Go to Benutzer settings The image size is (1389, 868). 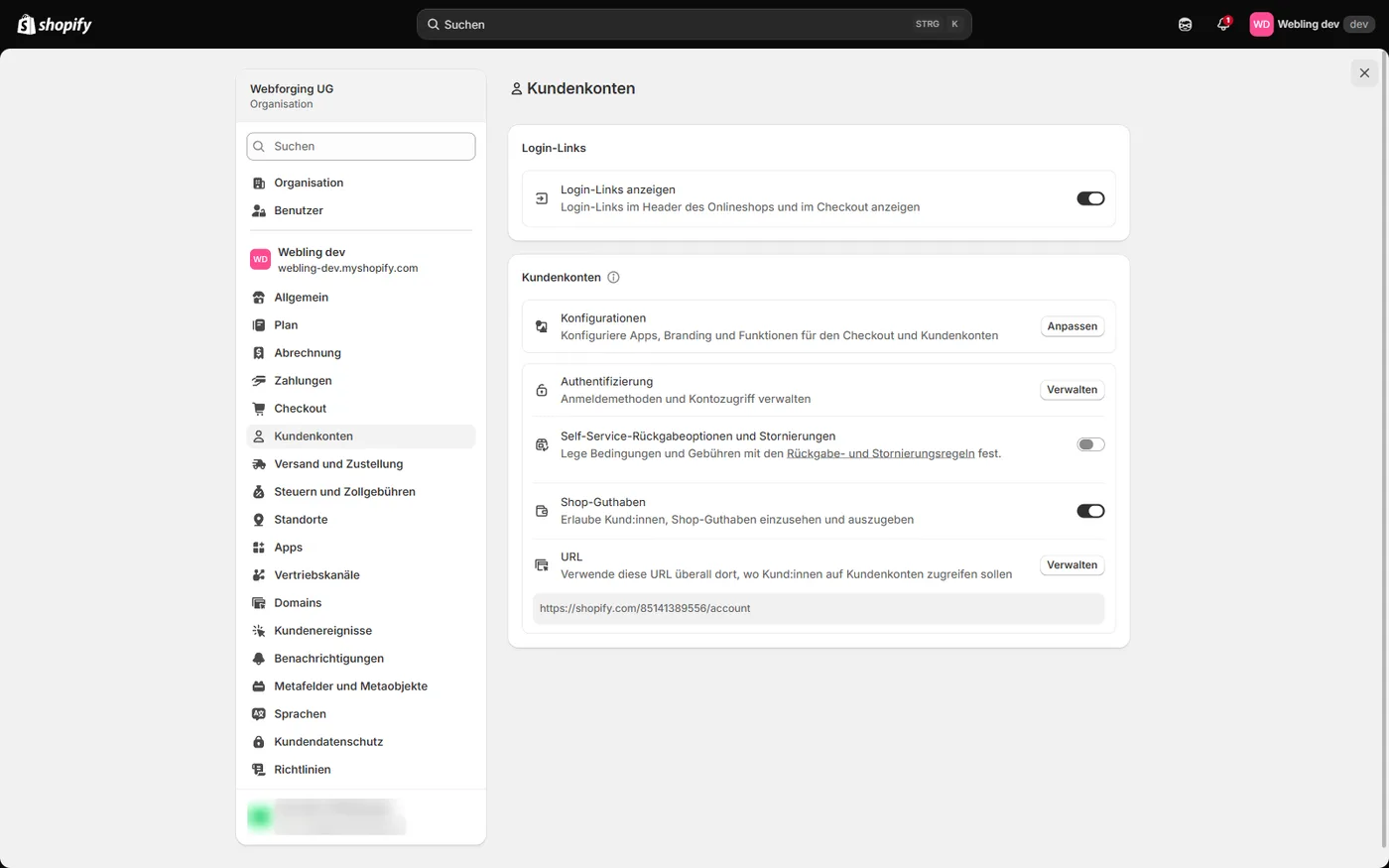click(361, 210)
